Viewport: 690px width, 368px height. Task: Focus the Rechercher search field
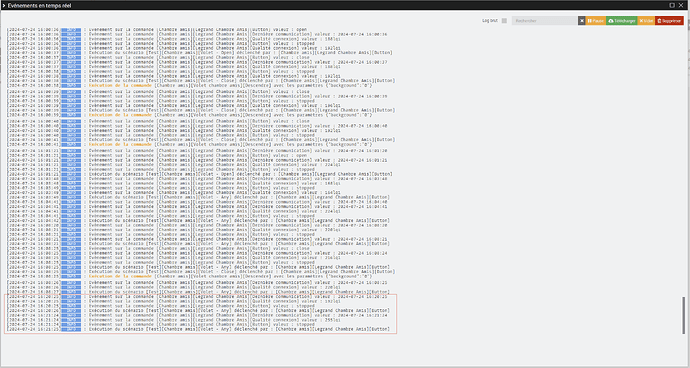point(544,21)
